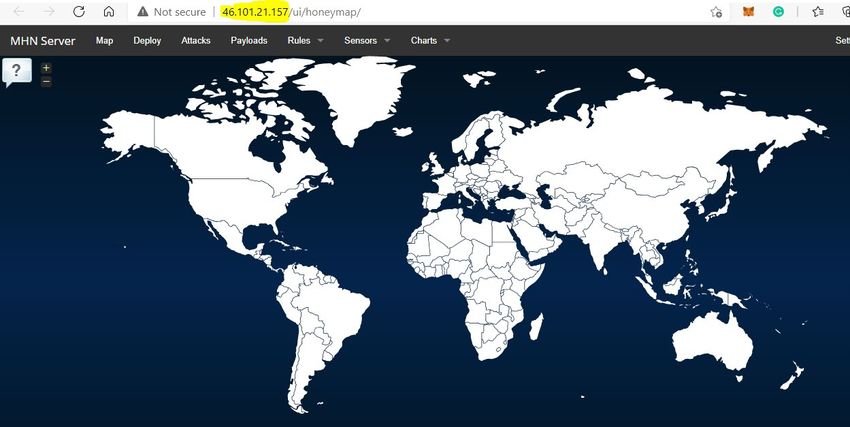
Task: Go to the browser home page icon
Action: click(109, 11)
